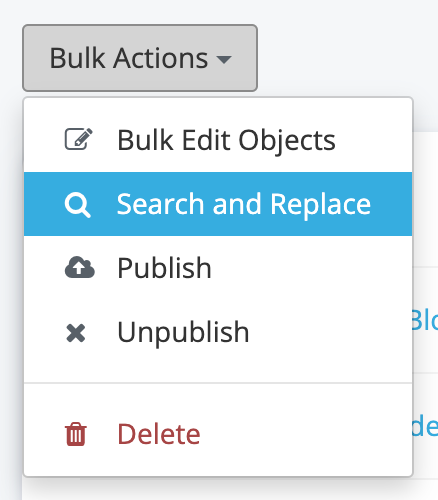Click the pencil-on-square Bulk Edit icon

(x=78, y=139)
